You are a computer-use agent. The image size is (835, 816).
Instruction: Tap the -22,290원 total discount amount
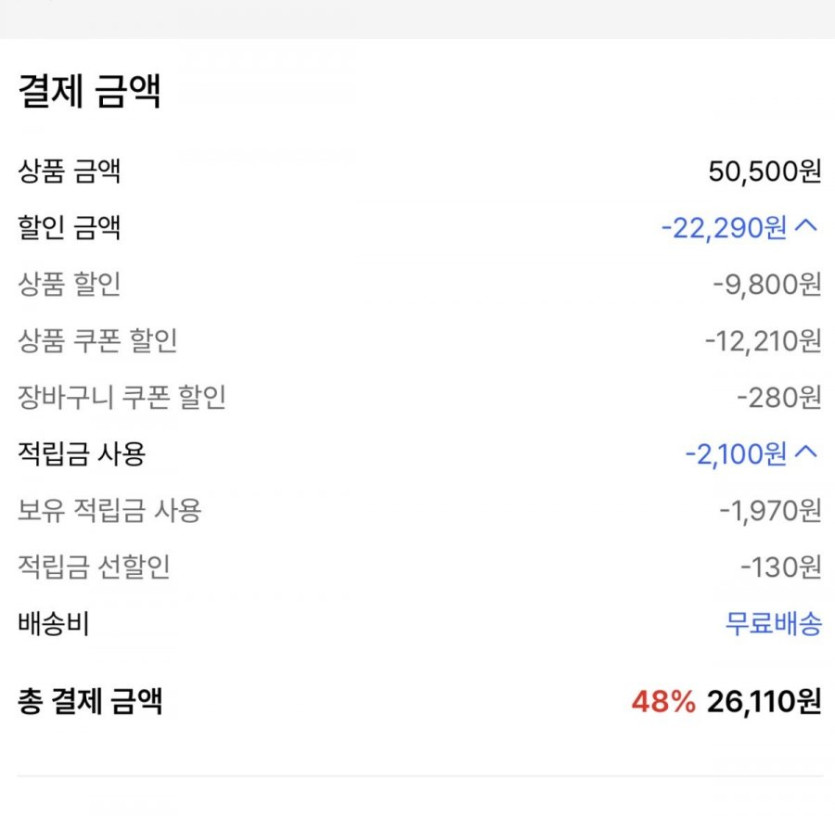[x=724, y=228]
